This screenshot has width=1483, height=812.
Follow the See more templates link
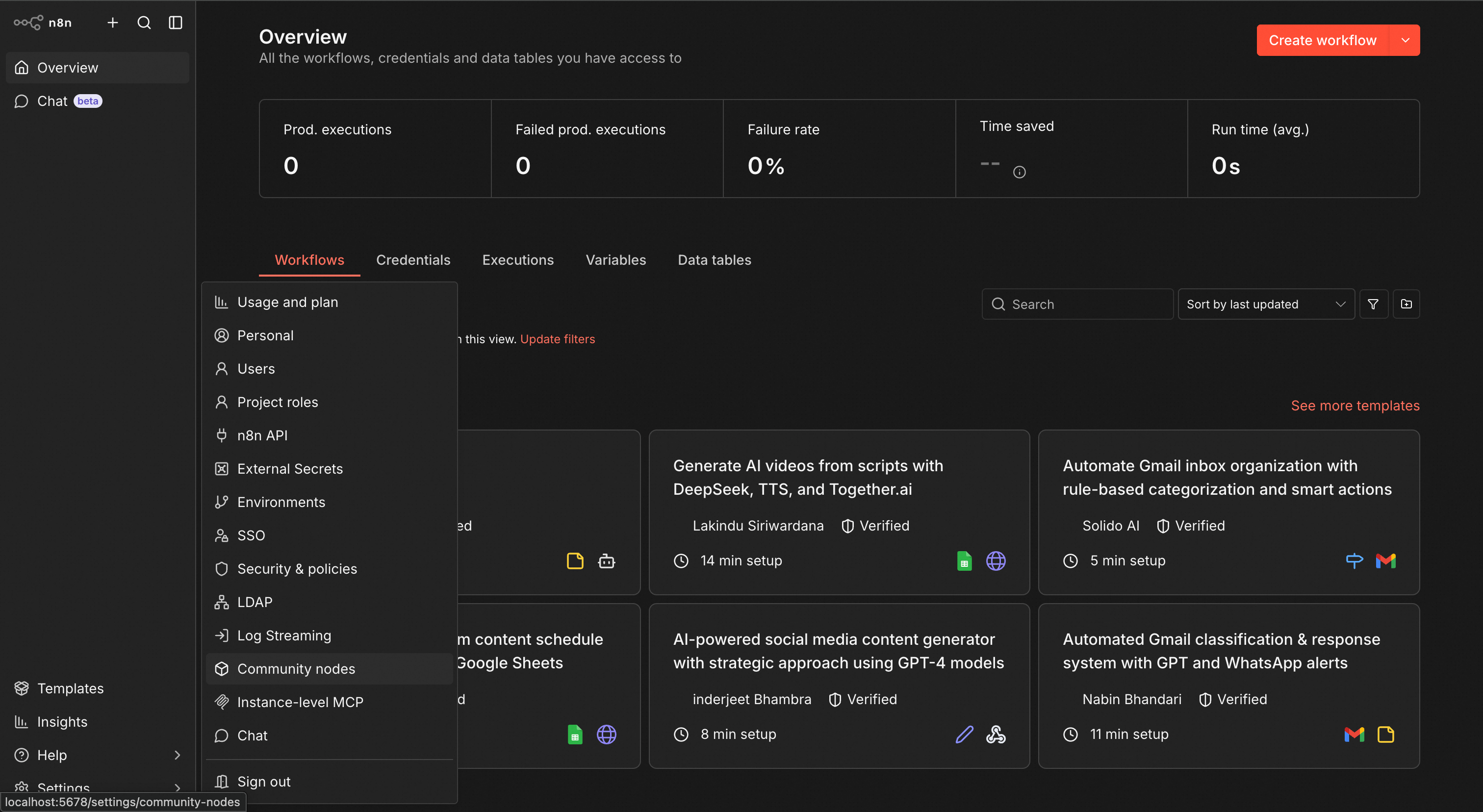point(1355,406)
